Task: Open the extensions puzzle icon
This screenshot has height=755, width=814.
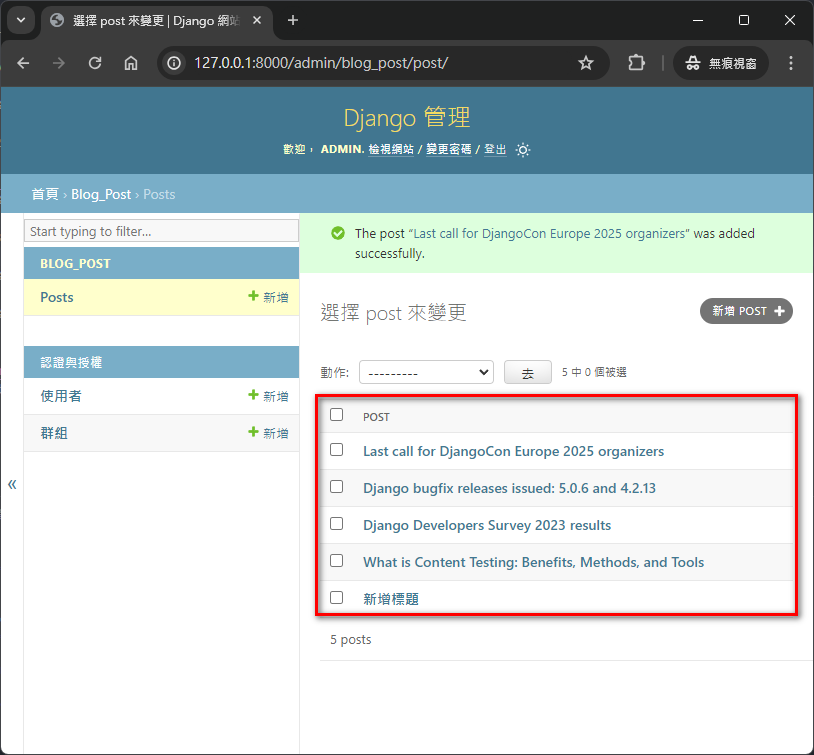Action: (636, 63)
